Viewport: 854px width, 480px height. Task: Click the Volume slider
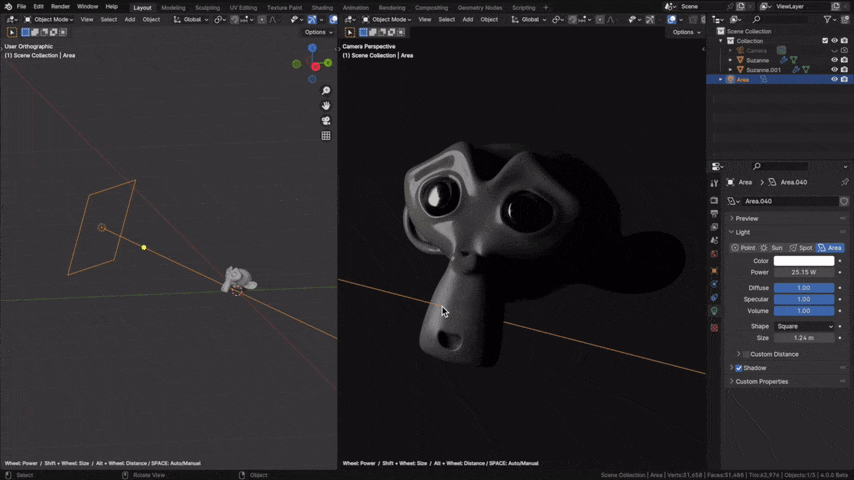coord(804,311)
